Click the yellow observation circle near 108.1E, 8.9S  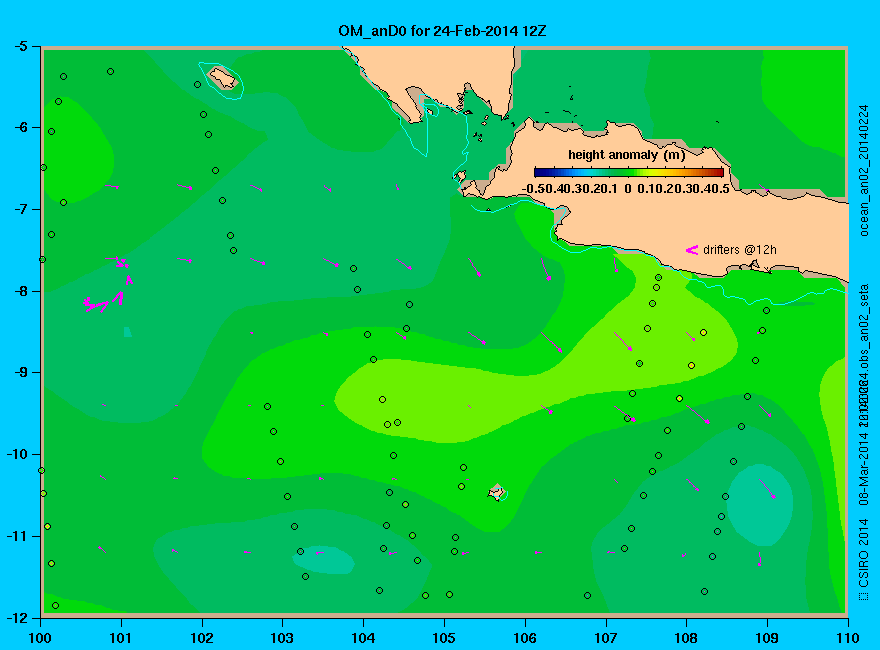[x=691, y=365]
